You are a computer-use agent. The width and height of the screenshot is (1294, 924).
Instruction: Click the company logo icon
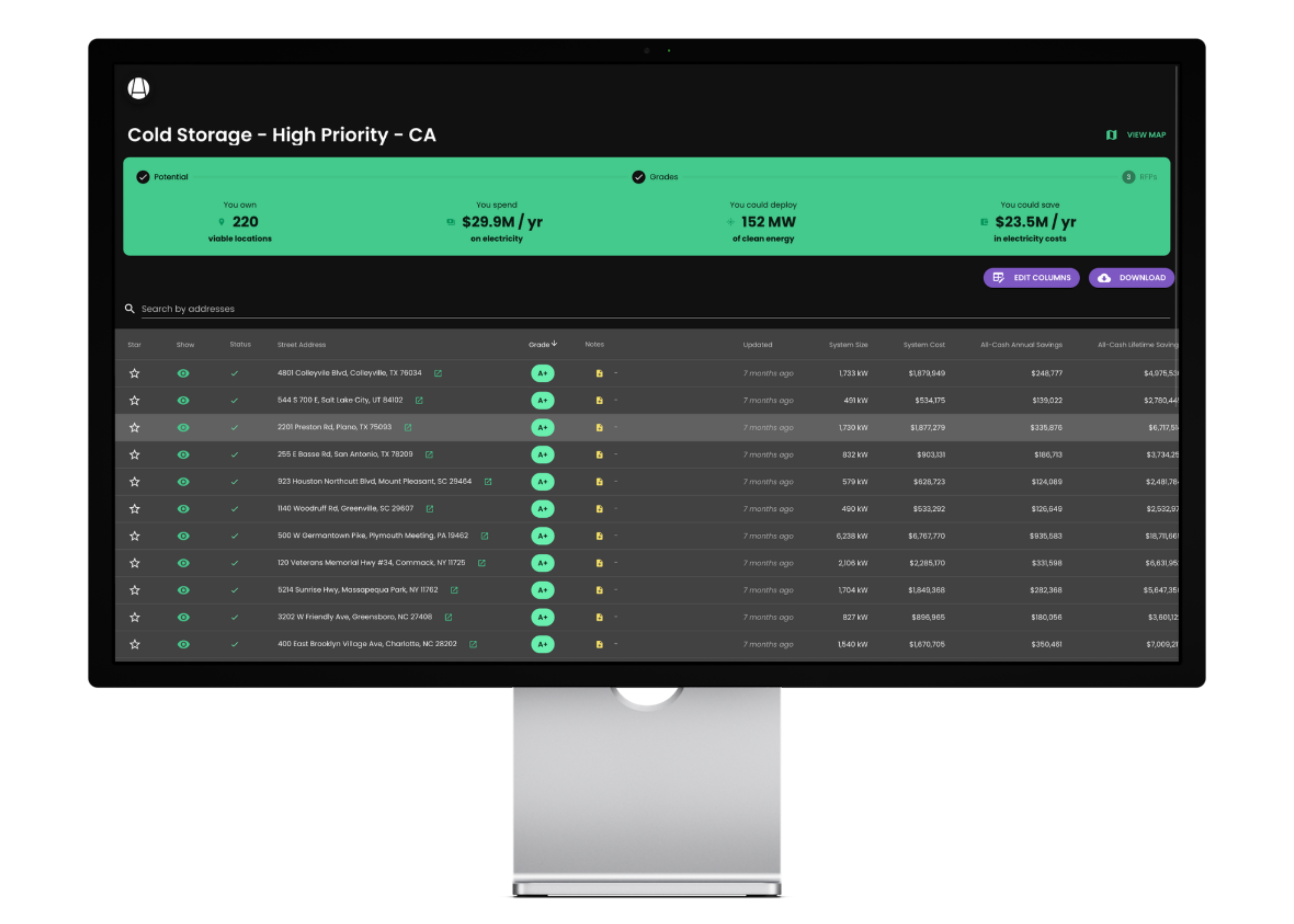click(138, 88)
